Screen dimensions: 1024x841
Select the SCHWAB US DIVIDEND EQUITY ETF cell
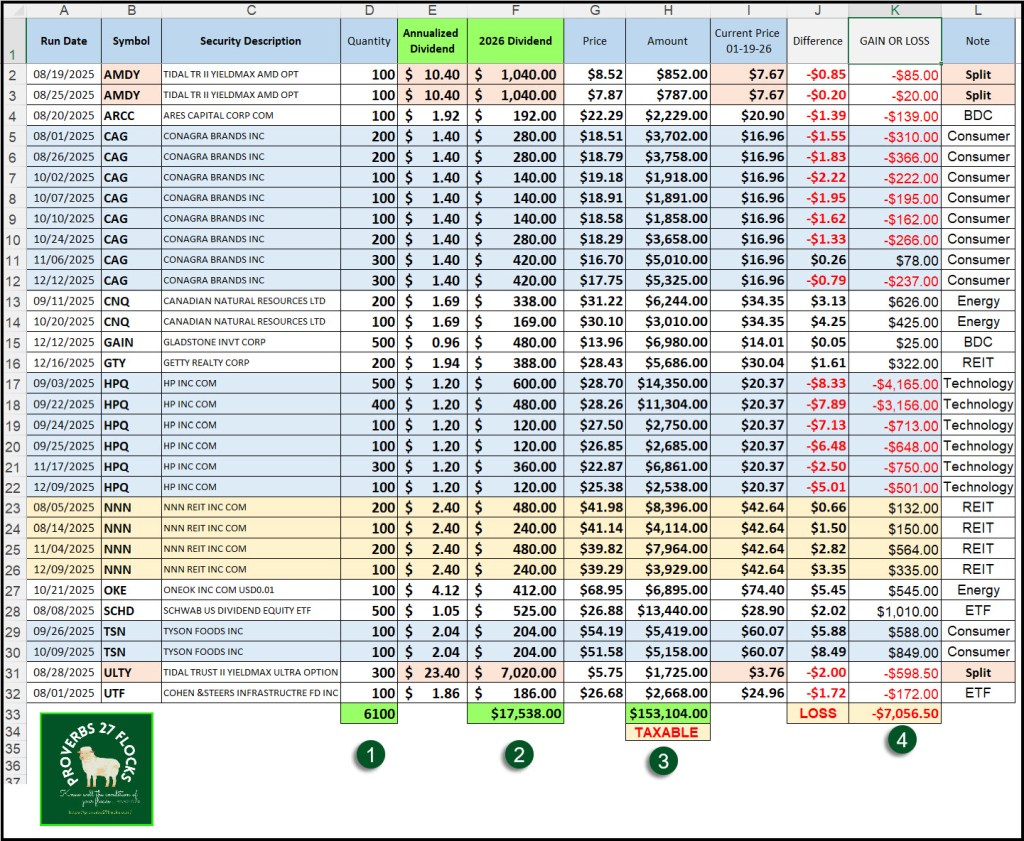[250, 610]
